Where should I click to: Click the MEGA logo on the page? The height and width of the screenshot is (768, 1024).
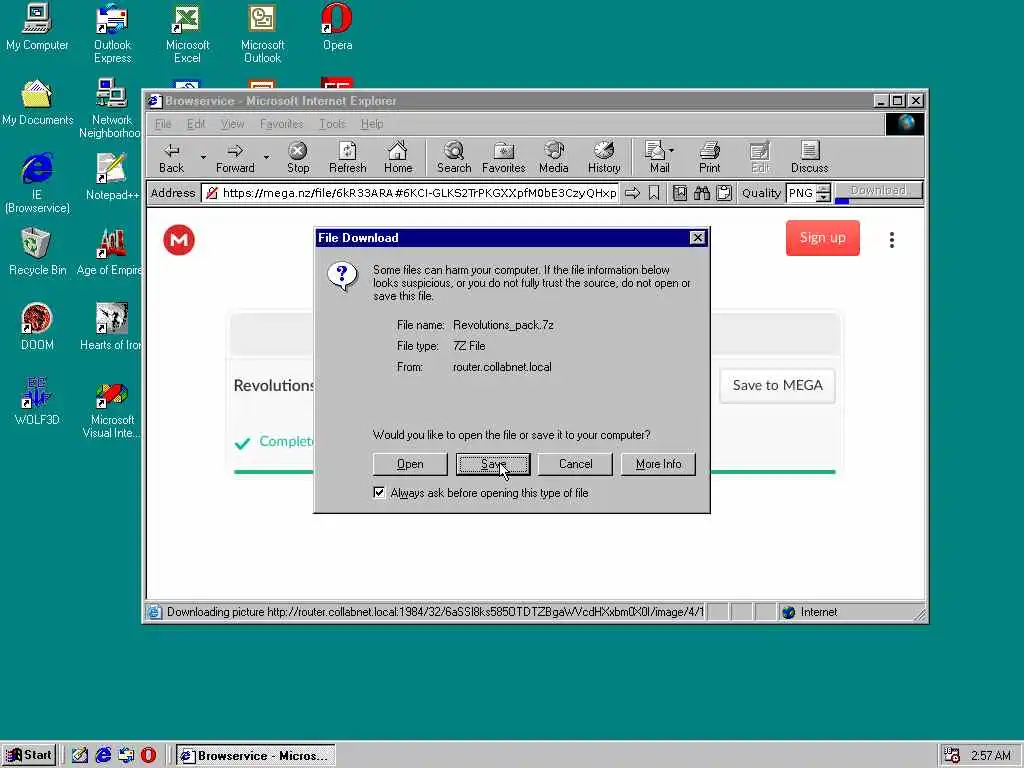[179, 240]
